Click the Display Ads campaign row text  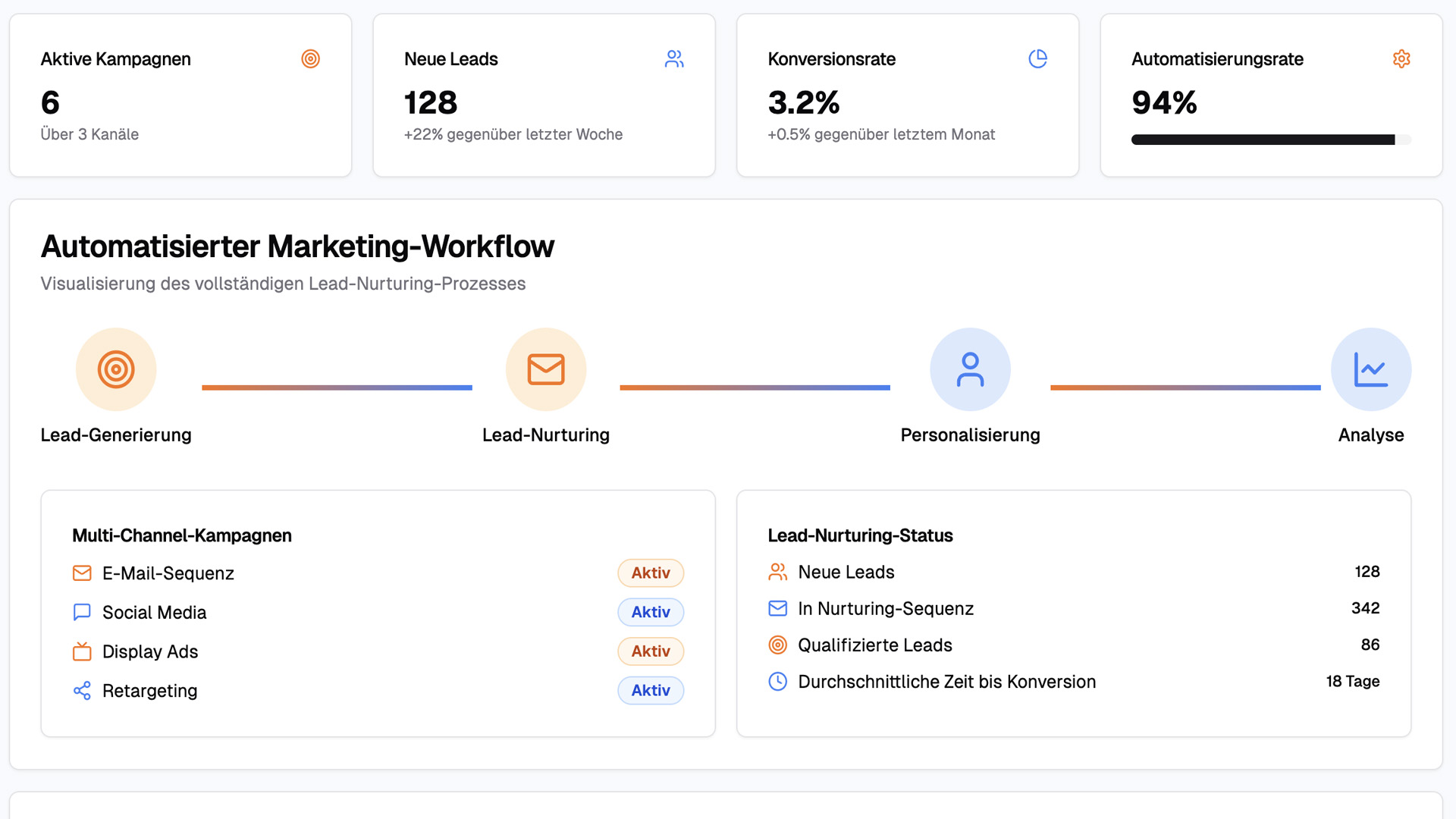[x=150, y=651]
